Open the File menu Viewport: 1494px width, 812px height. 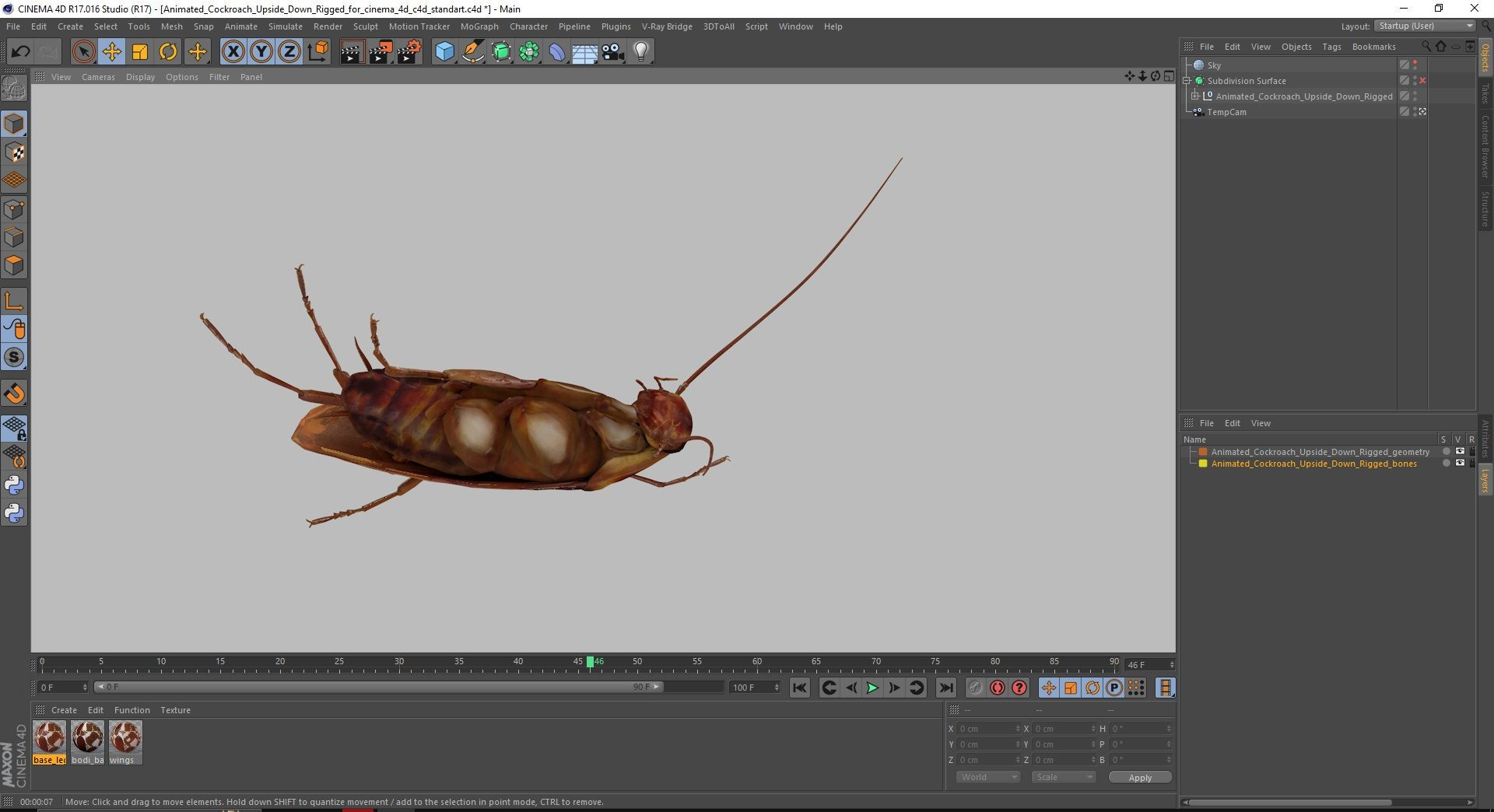pyautogui.click(x=13, y=26)
